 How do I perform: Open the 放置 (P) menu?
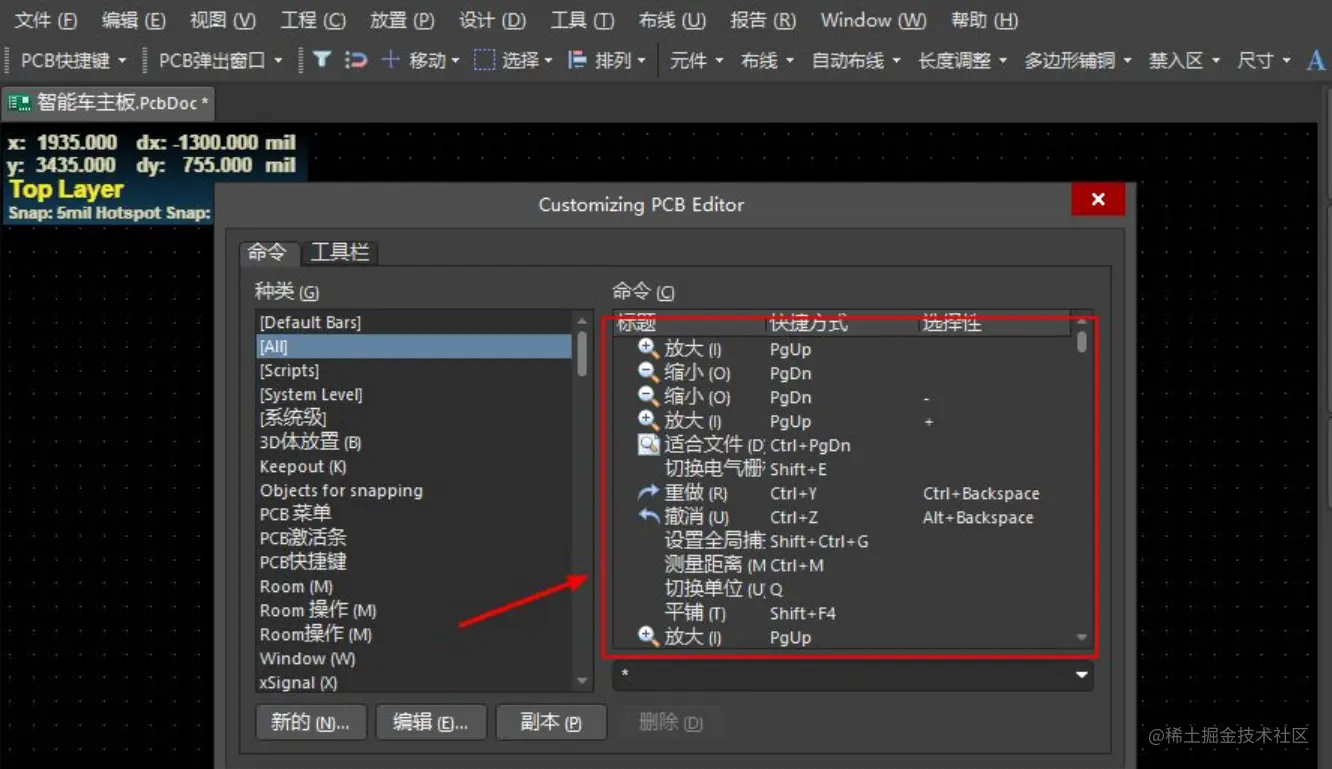402,20
